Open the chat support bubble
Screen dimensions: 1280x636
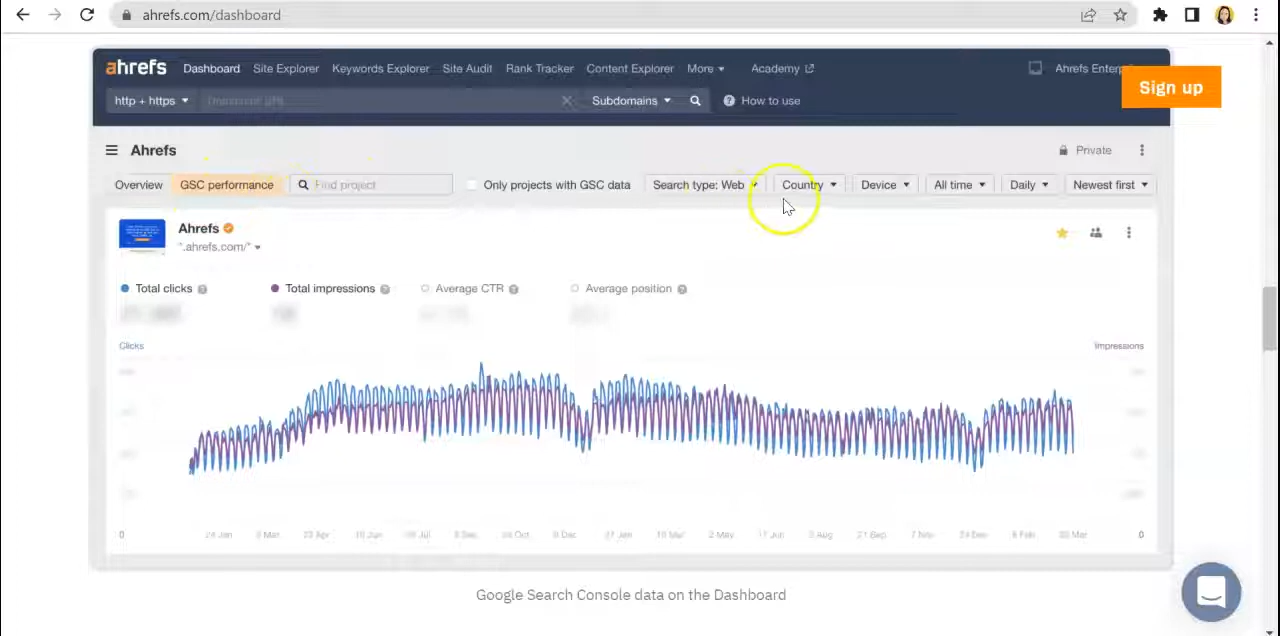pyautogui.click(x=1211, y=592)
